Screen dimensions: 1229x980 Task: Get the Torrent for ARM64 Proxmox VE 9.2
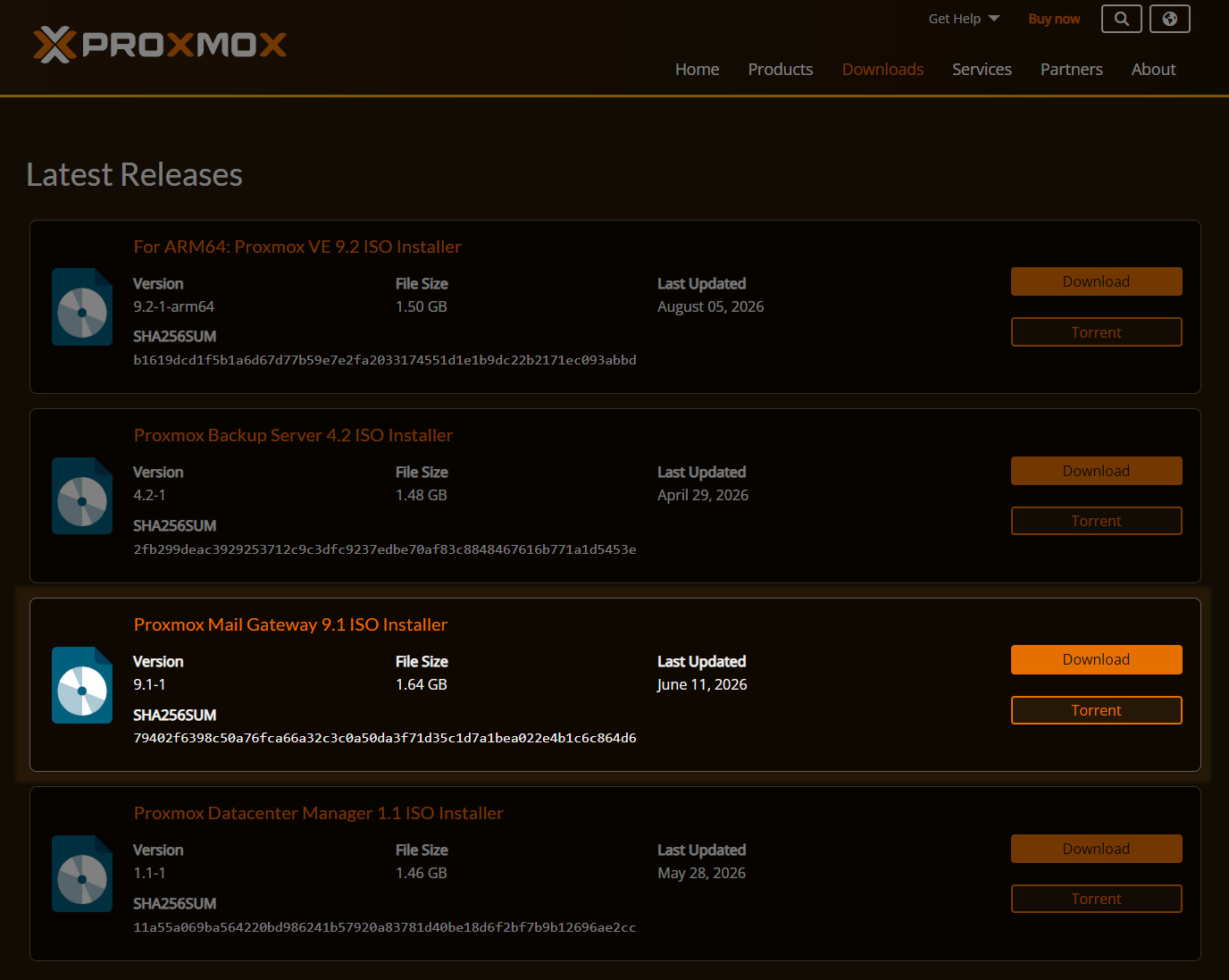[x=1097, y=332]
